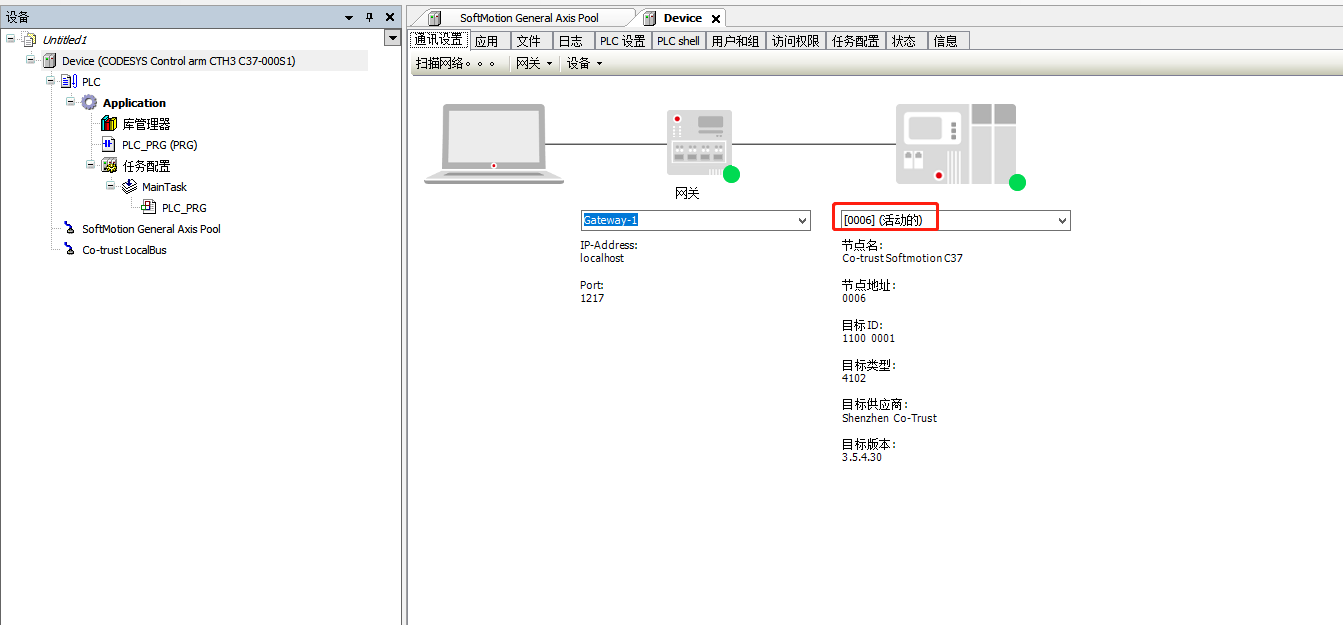Click the pin icon of devices panel
This screenshot has height=625, width=1343.
(x=369, y=17)
